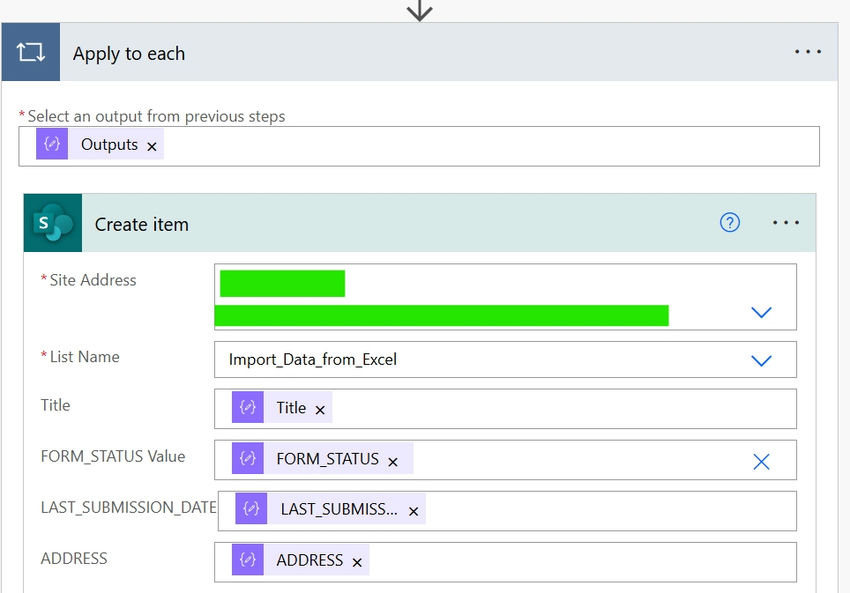Image resolution: width=850 pixels, height=593 pixels.
Task: Open the List Name dropdown
Action: [762, 360]
